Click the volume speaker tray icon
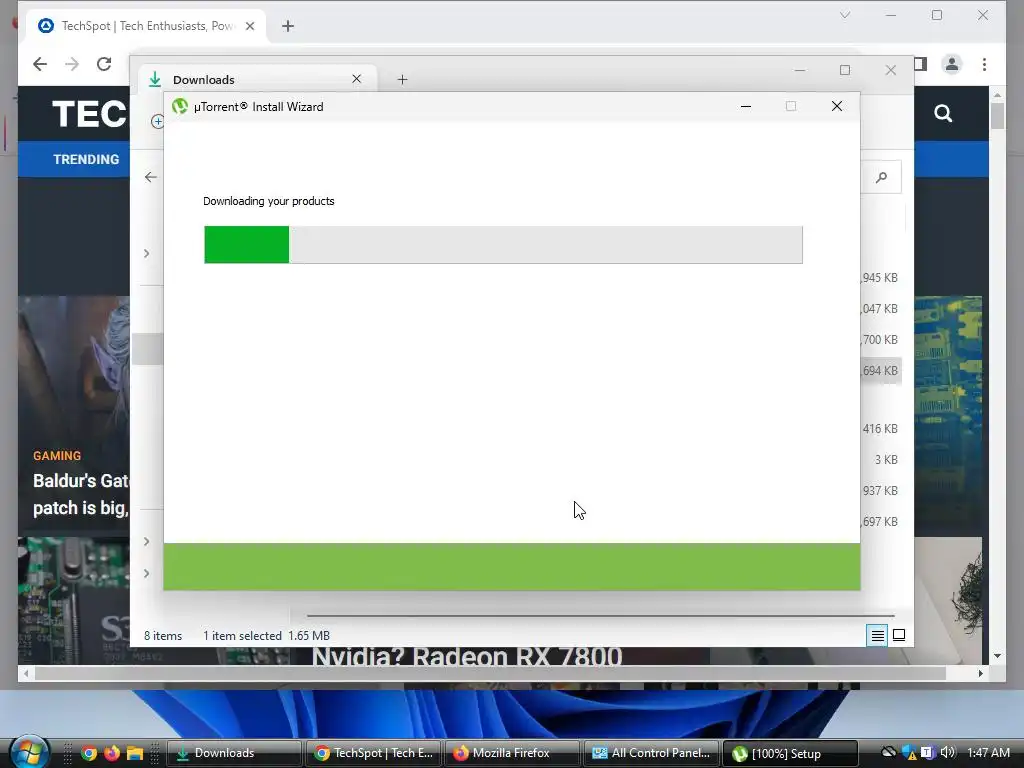1024x768 pixels. coord(948,753)
